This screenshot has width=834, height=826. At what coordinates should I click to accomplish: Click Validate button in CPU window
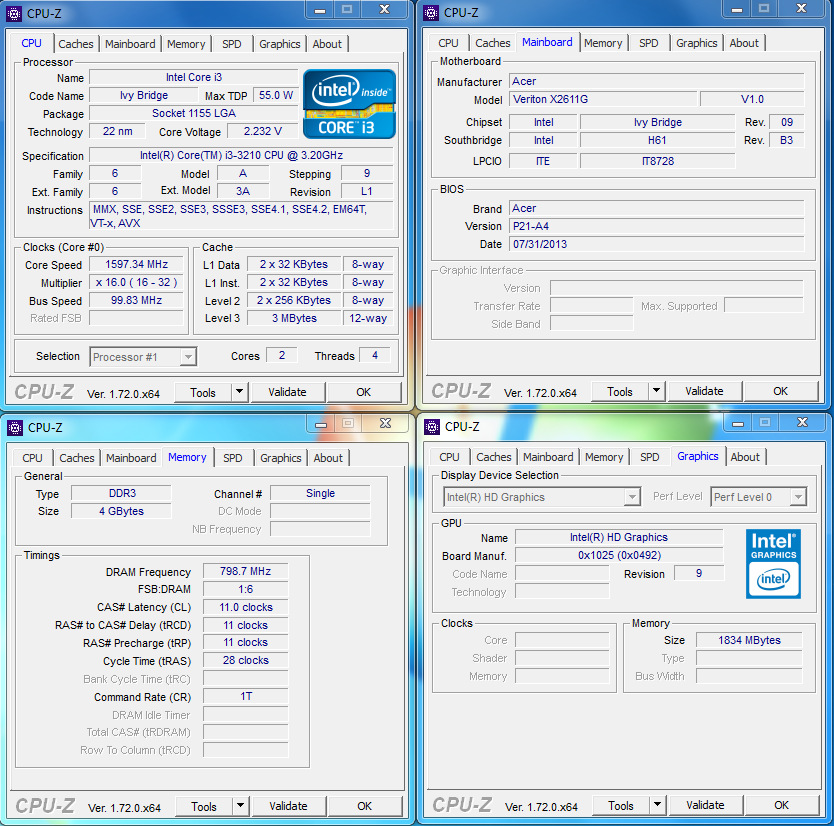coord(287,392)
